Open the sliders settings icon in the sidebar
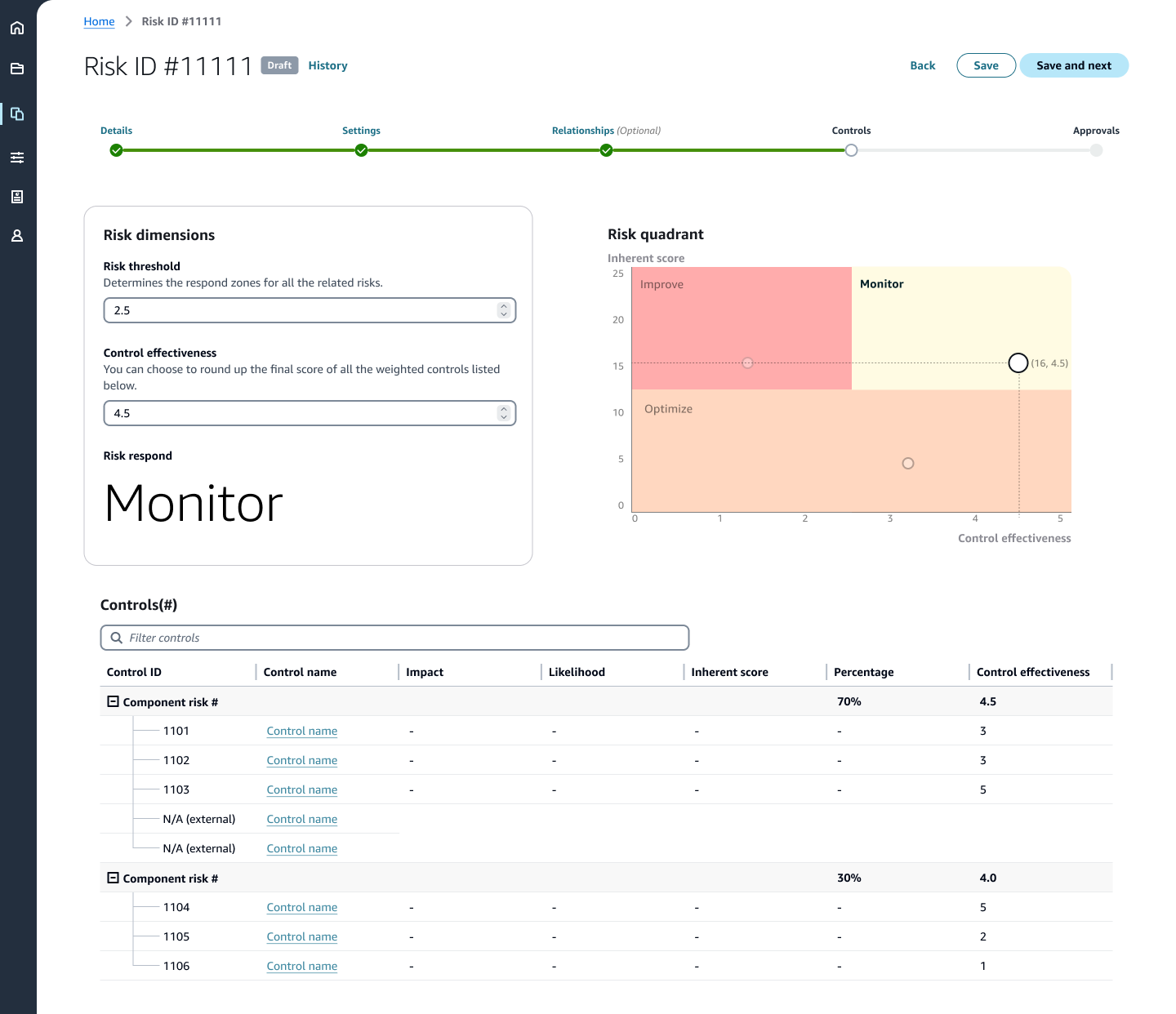 [17, 158]
